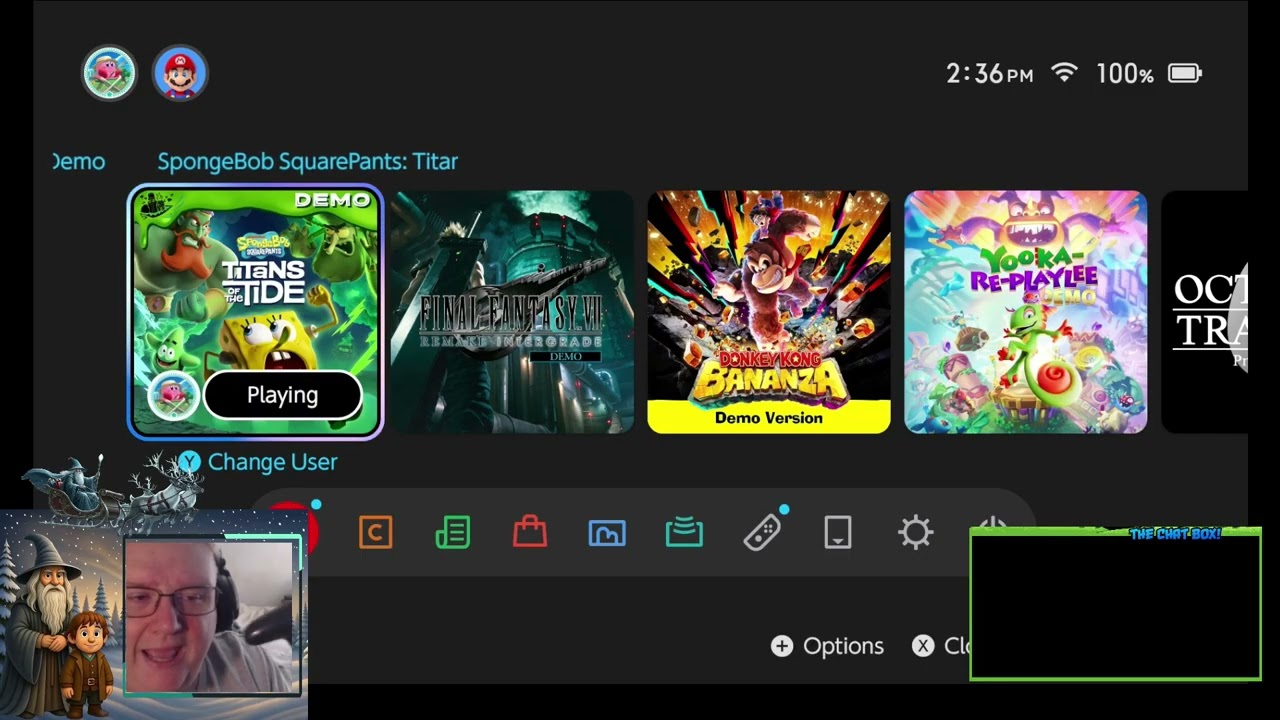The image size is (1280, 720).
Task: Open GameChat with the orange C icon
Action: (x=376, y=533)
